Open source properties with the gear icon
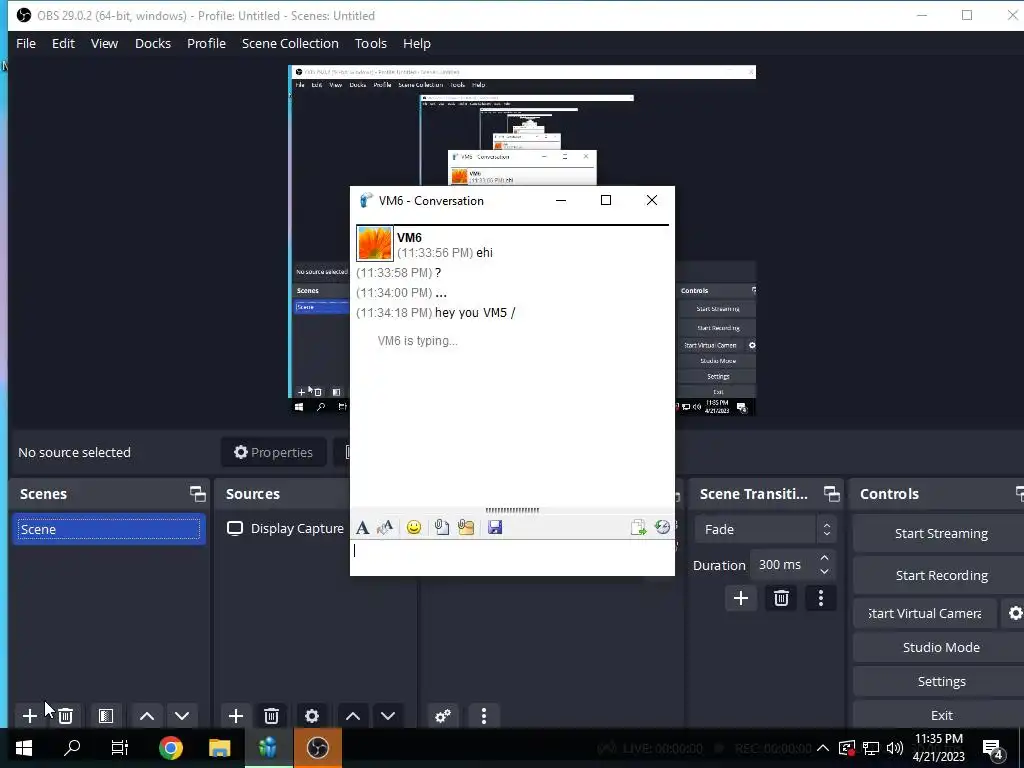Screen dimensions: 1024x768 click(312, 716)
